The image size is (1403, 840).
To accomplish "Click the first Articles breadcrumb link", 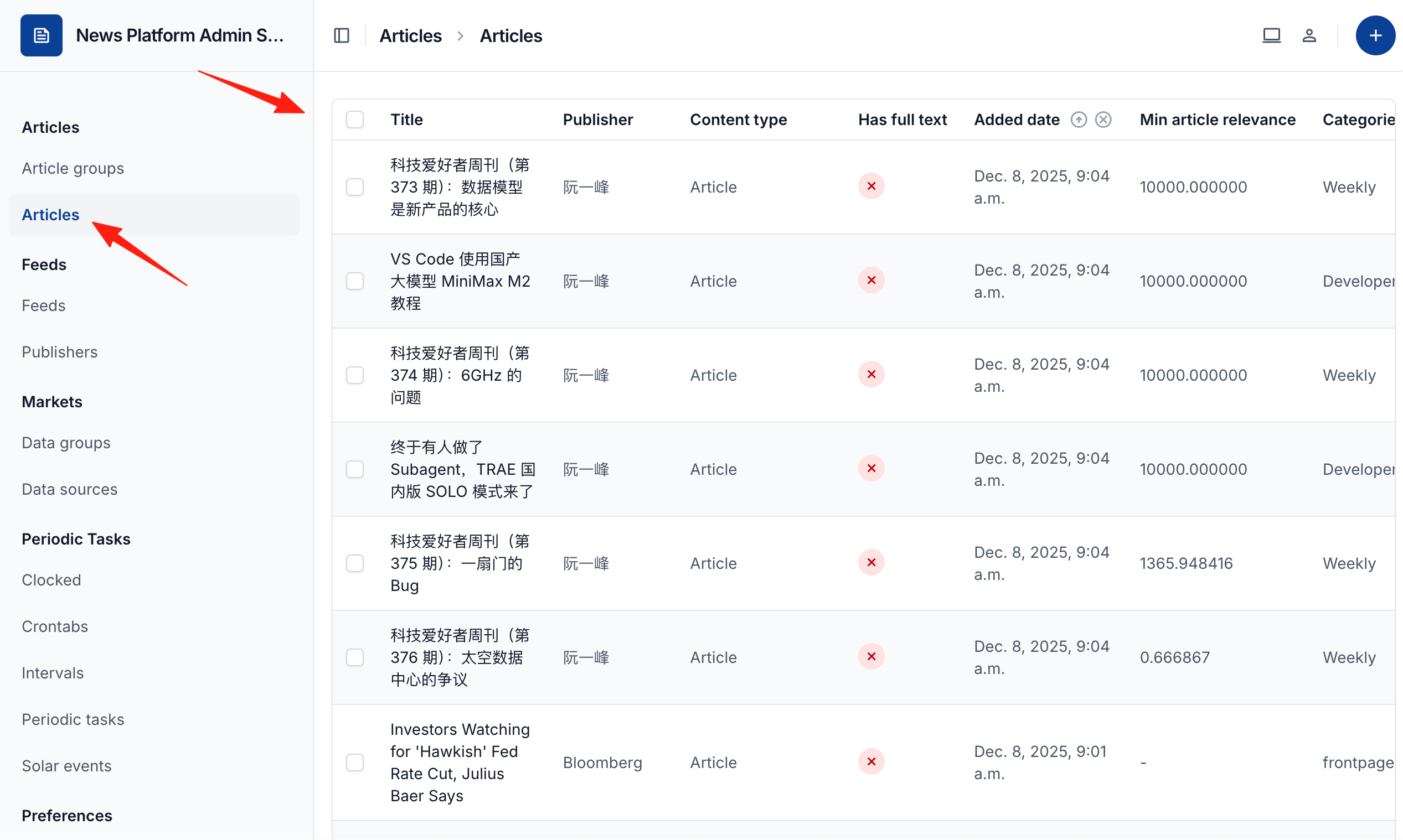I will (x=410, y=35).
